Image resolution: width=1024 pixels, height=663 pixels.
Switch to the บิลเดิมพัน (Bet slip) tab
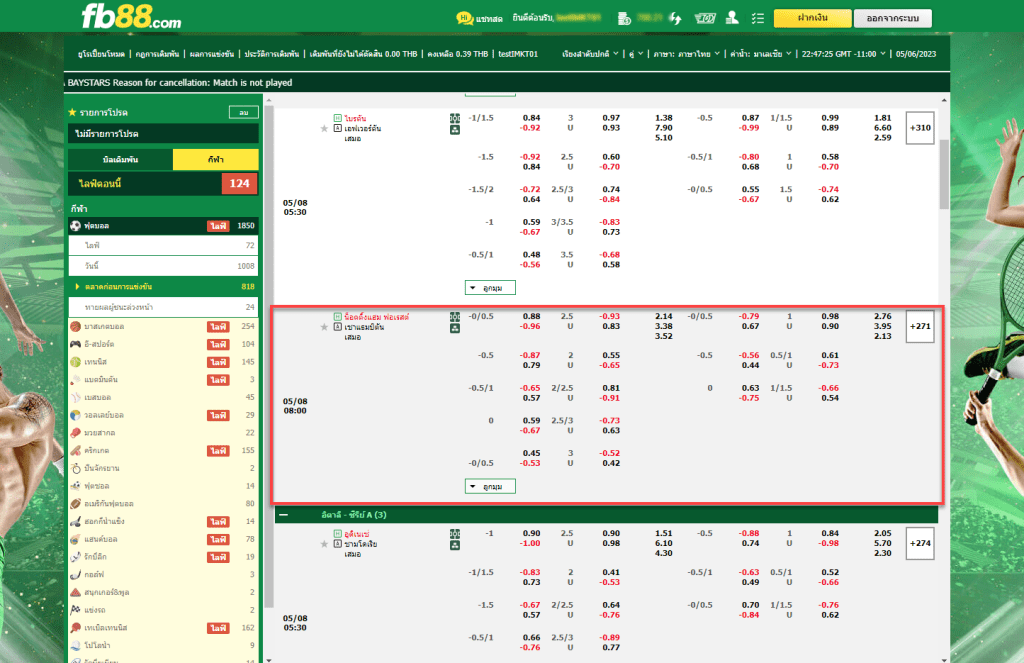(x=120, y=160)
